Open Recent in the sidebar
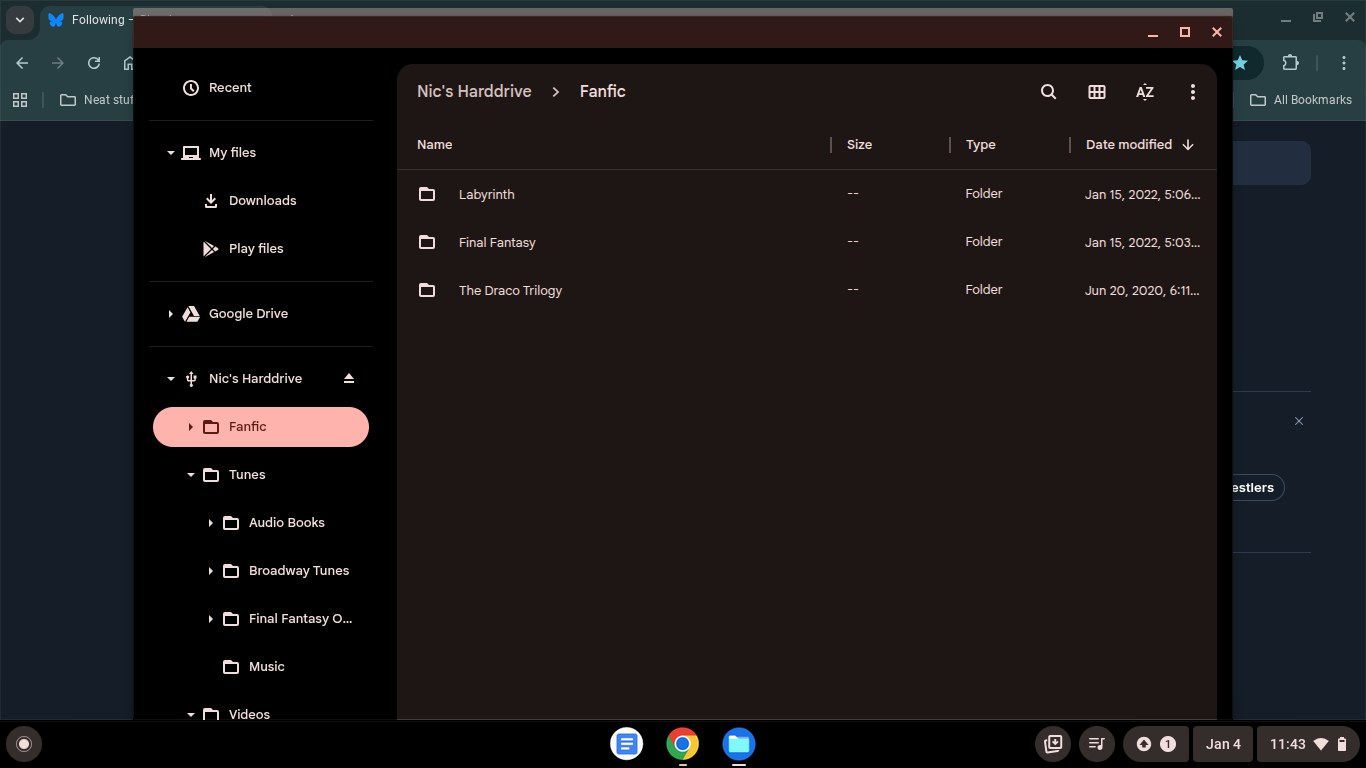 pyautogui.click(x=230, y=88)
